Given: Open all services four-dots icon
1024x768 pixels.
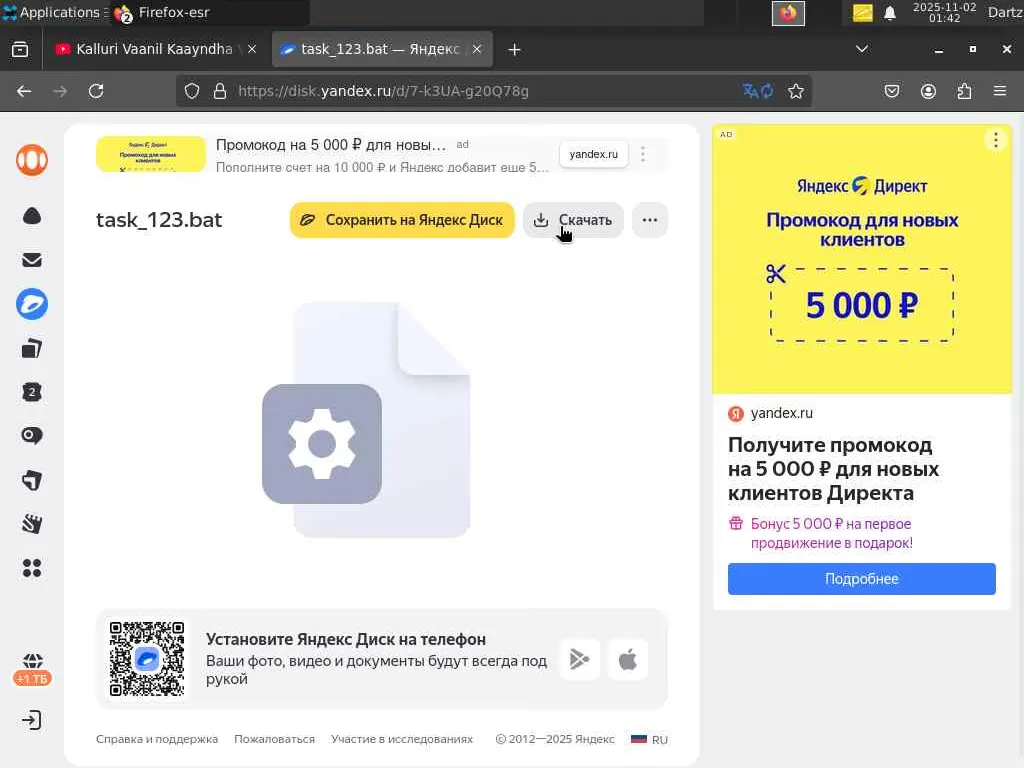Looking at the screenshot, I should tap(32, 568).
